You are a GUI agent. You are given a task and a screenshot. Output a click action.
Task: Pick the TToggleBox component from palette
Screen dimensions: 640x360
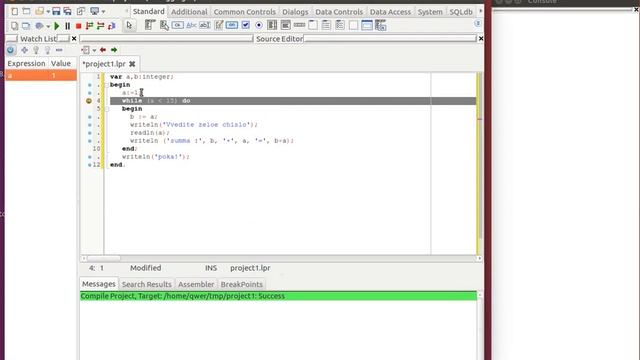coord(231,25)
